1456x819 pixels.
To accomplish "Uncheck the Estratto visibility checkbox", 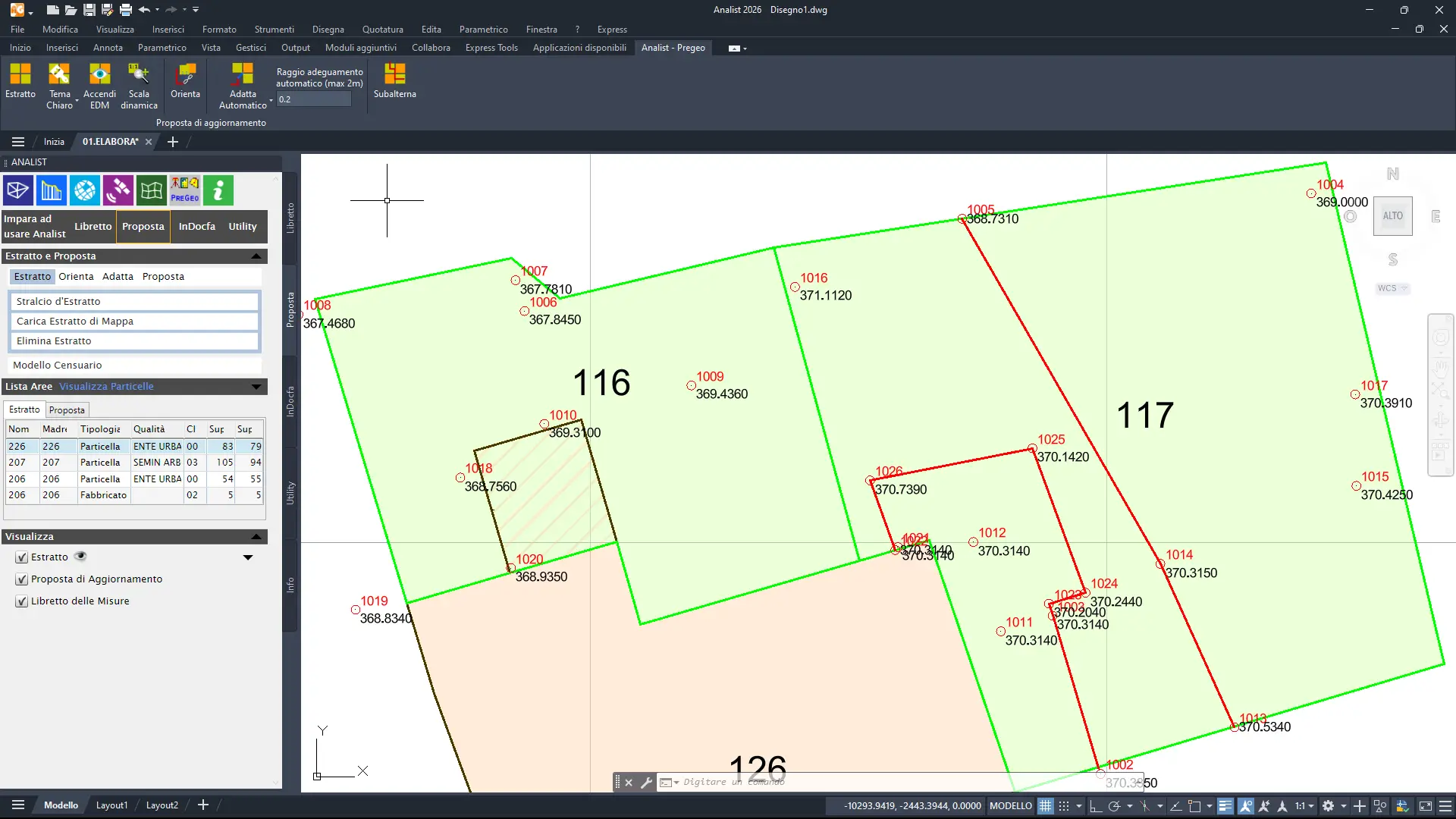I will [22, 557].
